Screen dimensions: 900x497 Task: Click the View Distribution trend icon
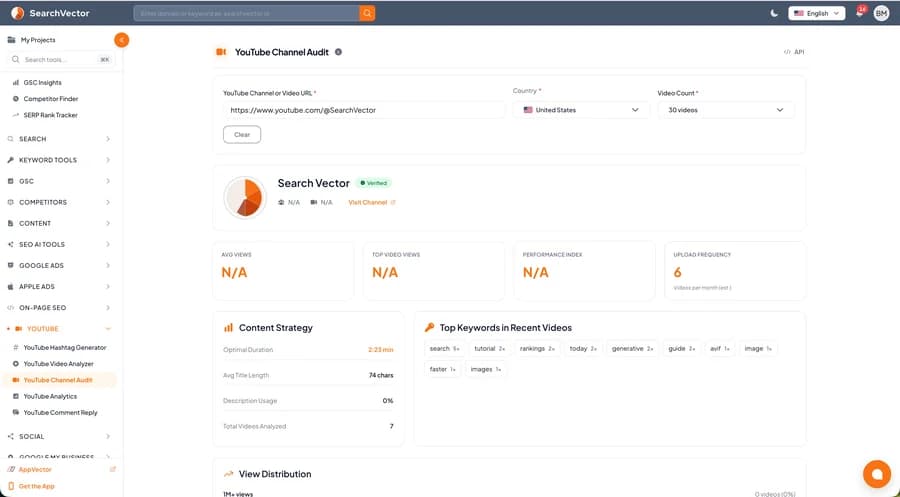click(228, 474)
